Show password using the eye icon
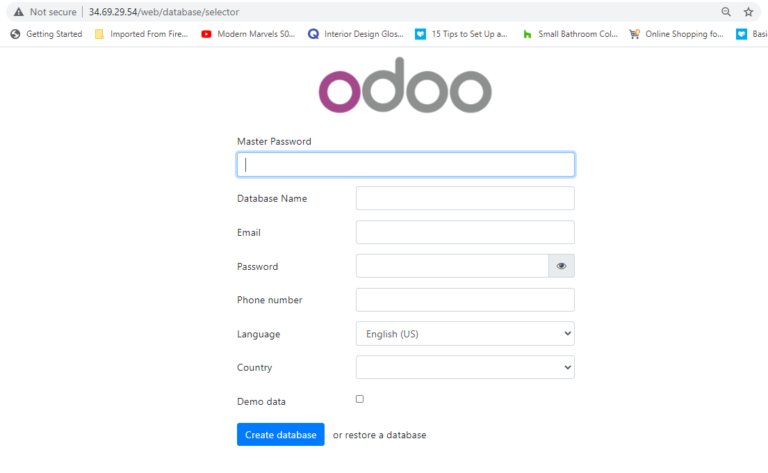 561,266
